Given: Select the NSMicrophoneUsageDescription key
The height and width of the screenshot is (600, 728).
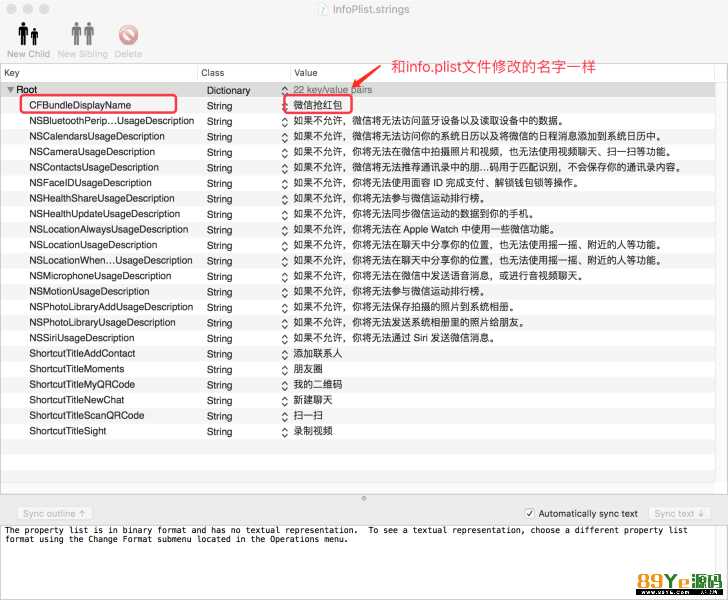Looking at the screenshot, I should point(100,276).
